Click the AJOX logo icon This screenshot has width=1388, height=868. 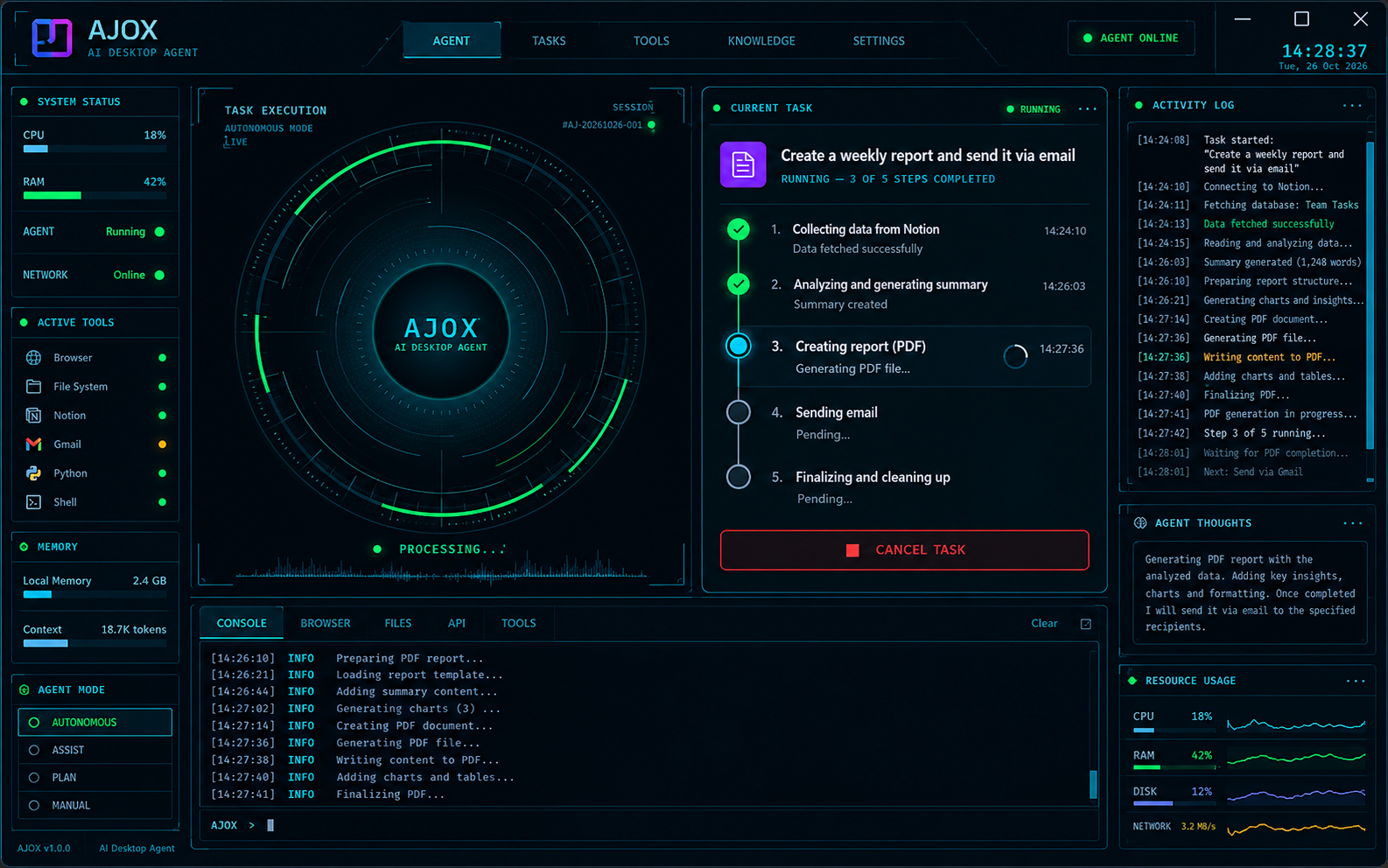52,38
